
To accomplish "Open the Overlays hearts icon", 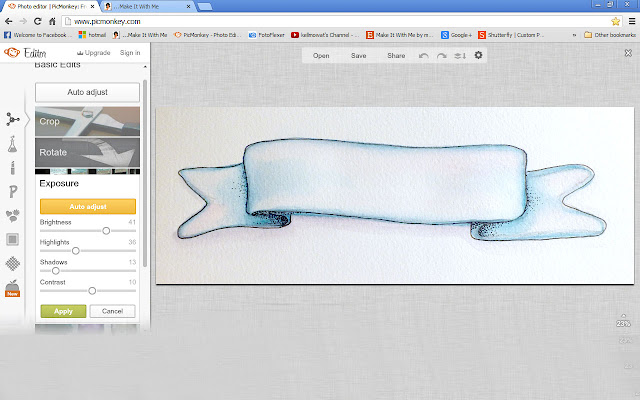I will click(x=13, y=216).
